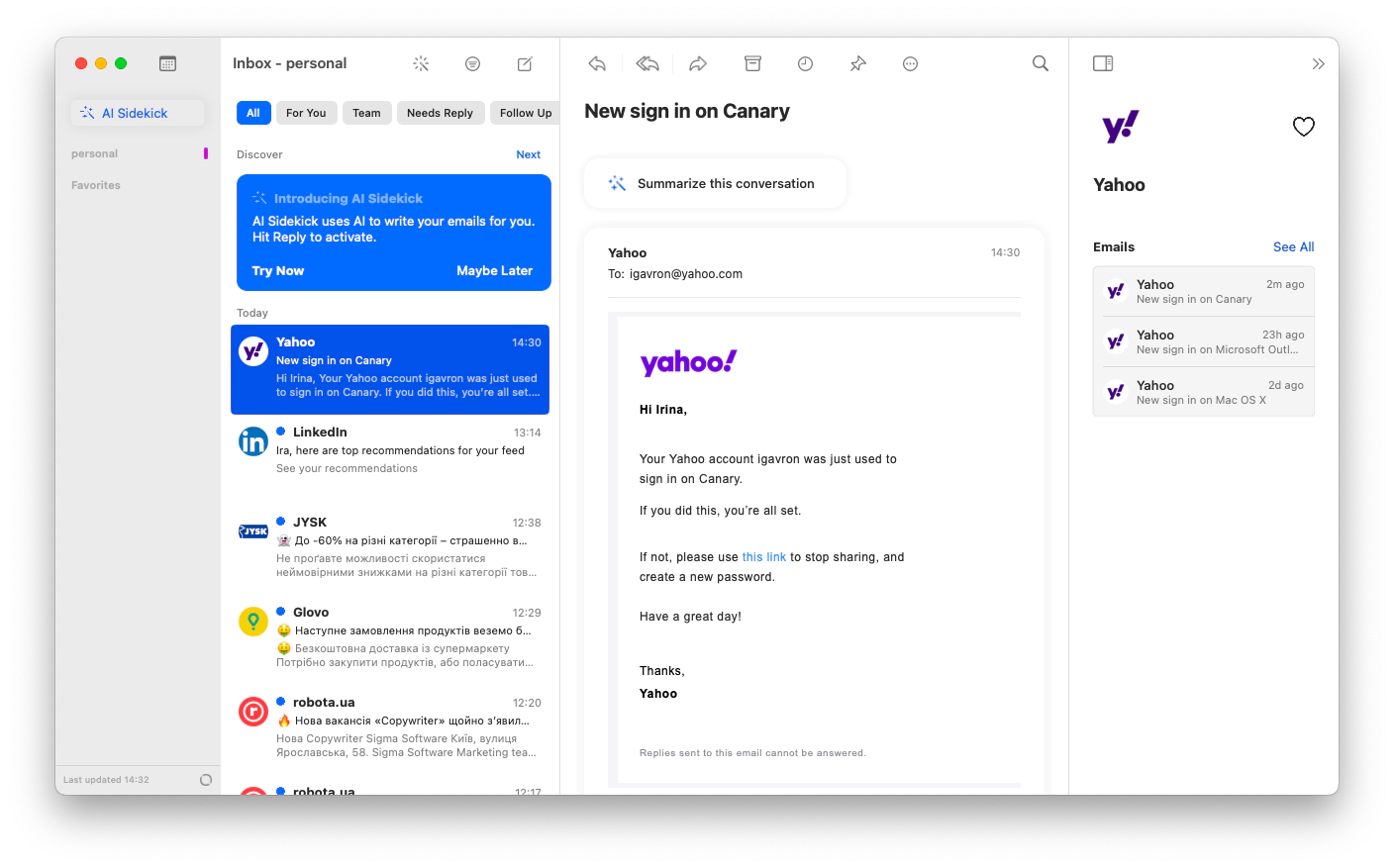The height and width of the screenshot is (868, 1394).
Task: Select the All filter tab
Action: coord(253,113)
